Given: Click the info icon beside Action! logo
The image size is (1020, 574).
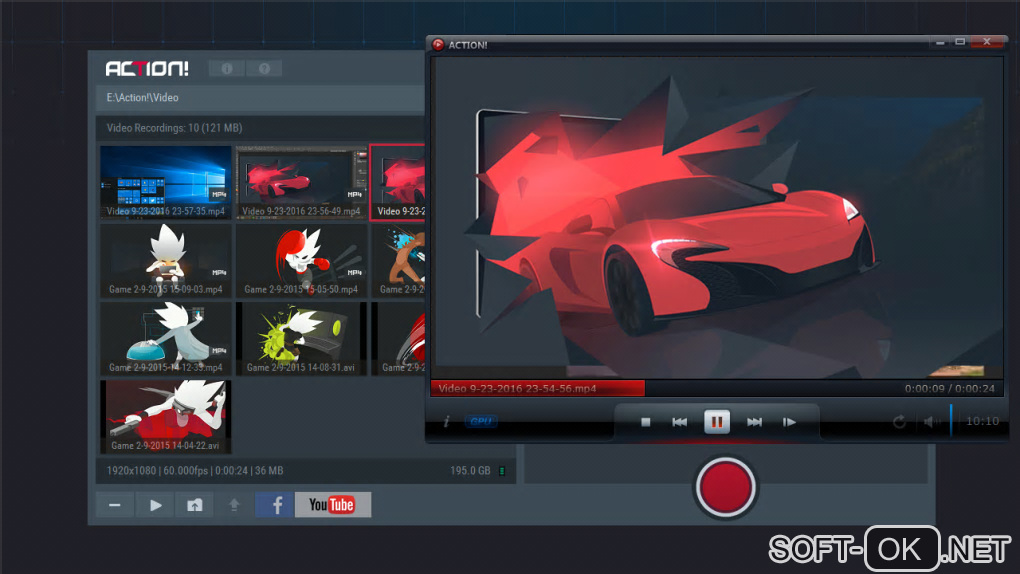Looking at the screenshot, I should (227, 68).
